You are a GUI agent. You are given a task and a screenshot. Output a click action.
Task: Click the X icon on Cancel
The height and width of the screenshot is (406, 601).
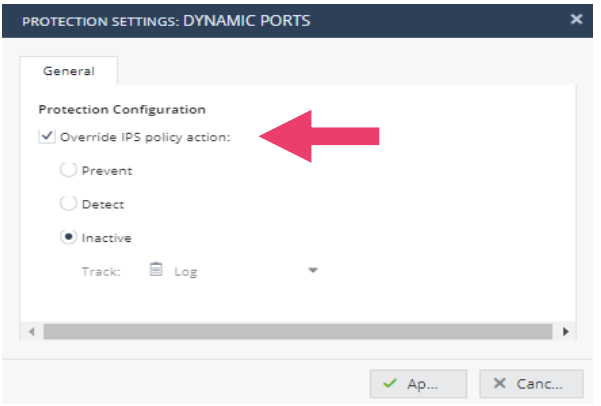tap(499, 383)
